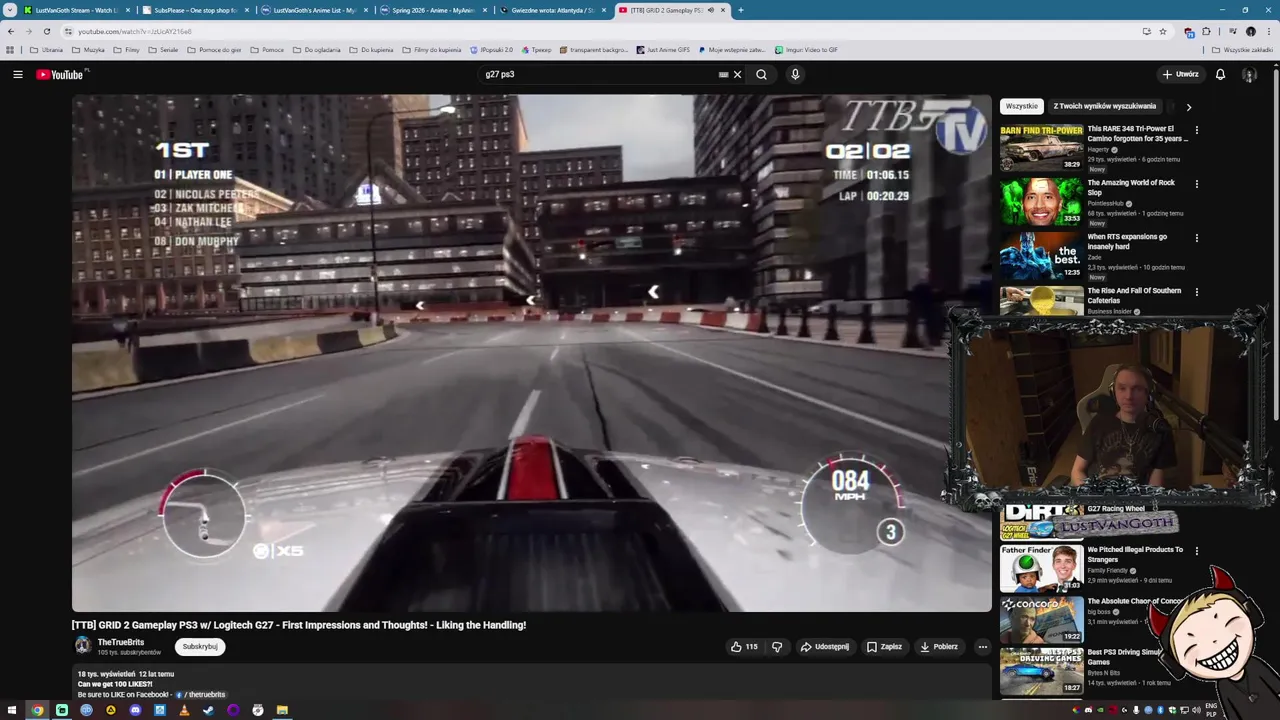Click the address bar URL
Image resolution: width=1280 pixels, height=720 pixels.
(135, 31)
